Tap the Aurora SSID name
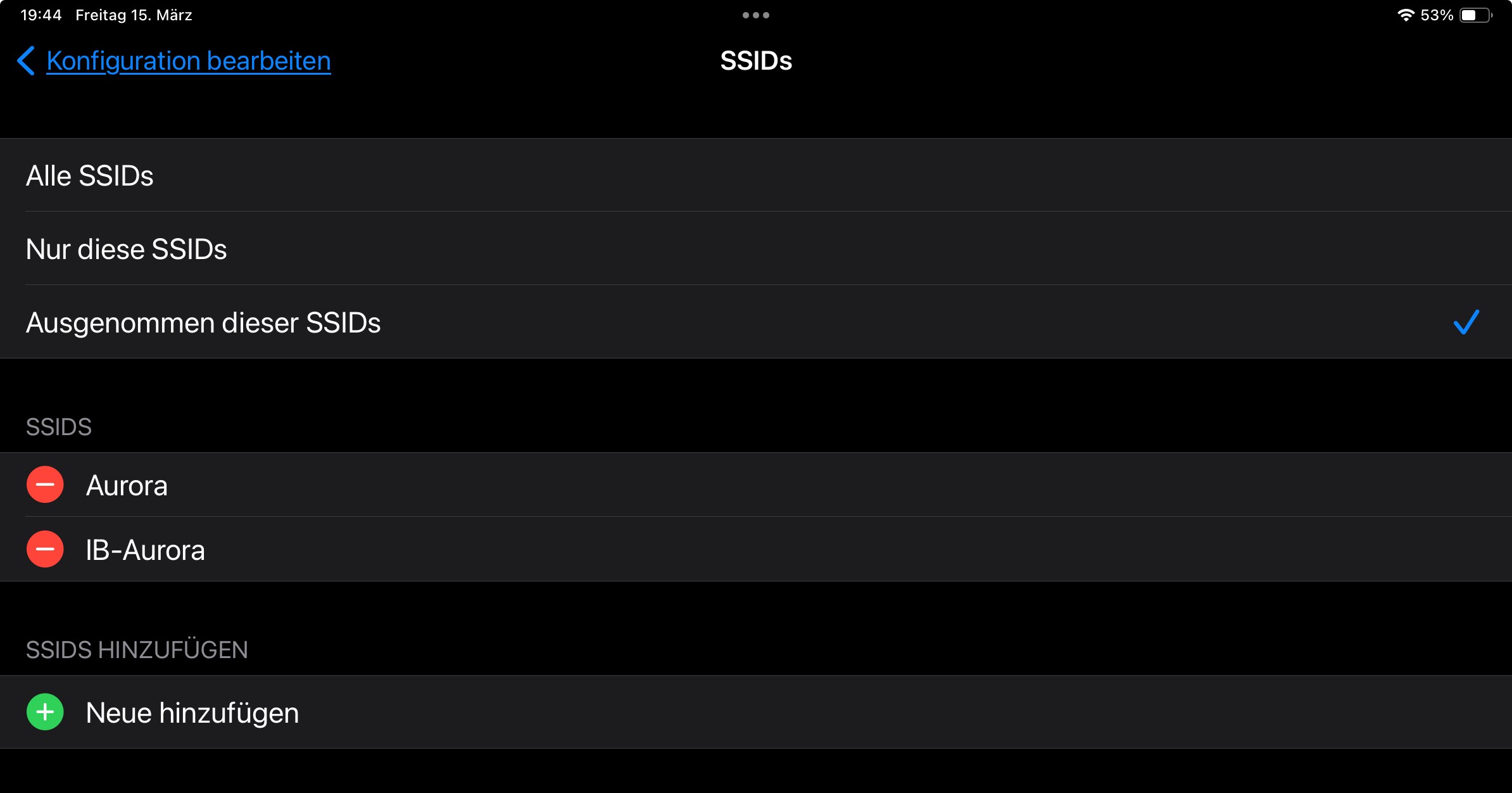Screen dimensions: 1512x793 (127, 486)
